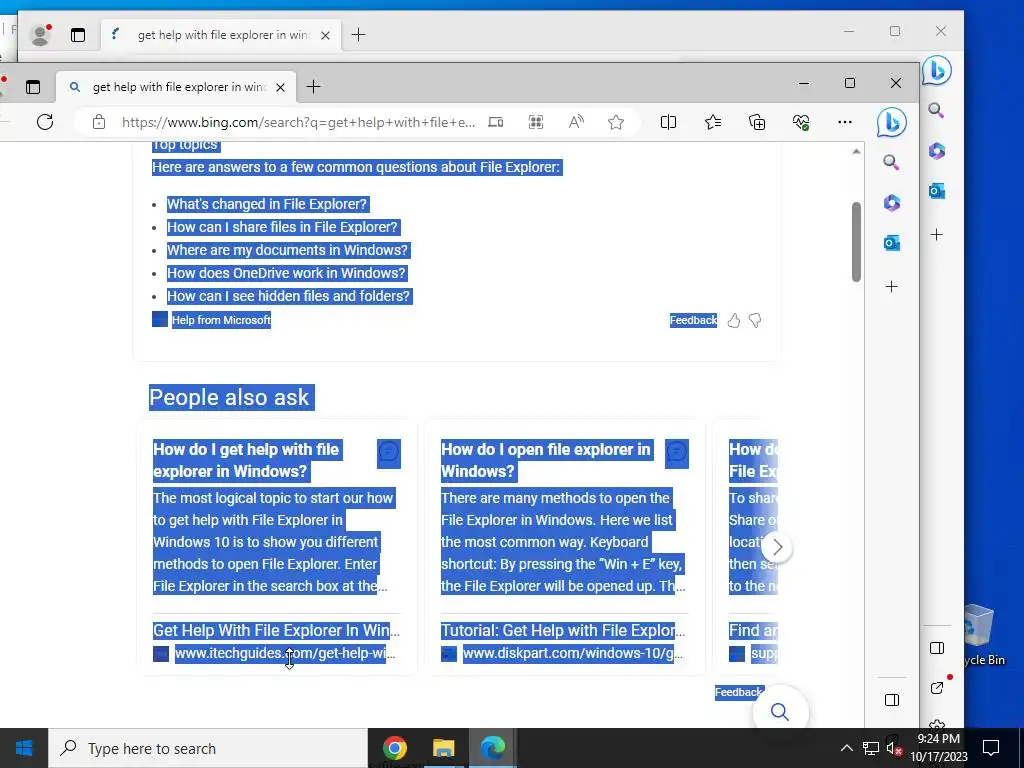Open 'How does OneDrive work in Windows?' link
This screenshot has height=768, width=1024.
click(286, 273)
